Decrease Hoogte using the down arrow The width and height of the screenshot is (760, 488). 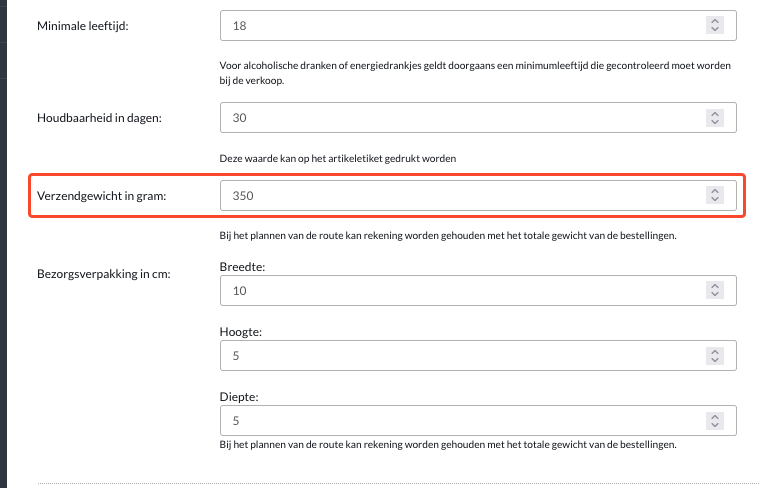click(x=715, y=360)
